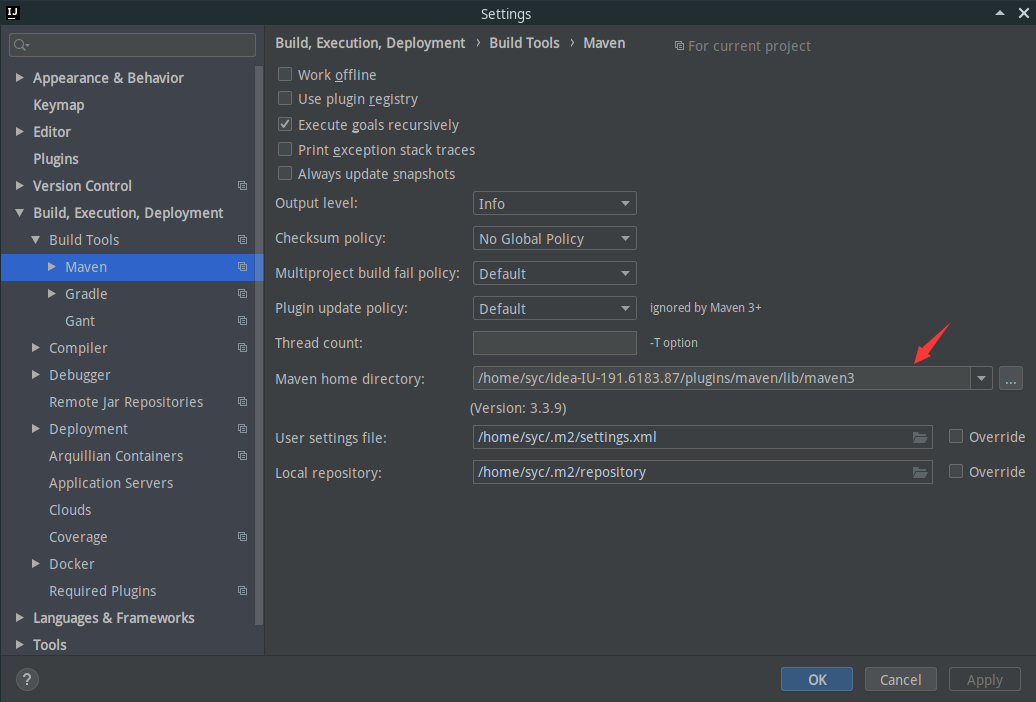1036x702 pixels.
Task: Click the per-project icon beside Build Tools
Action: 242,240
